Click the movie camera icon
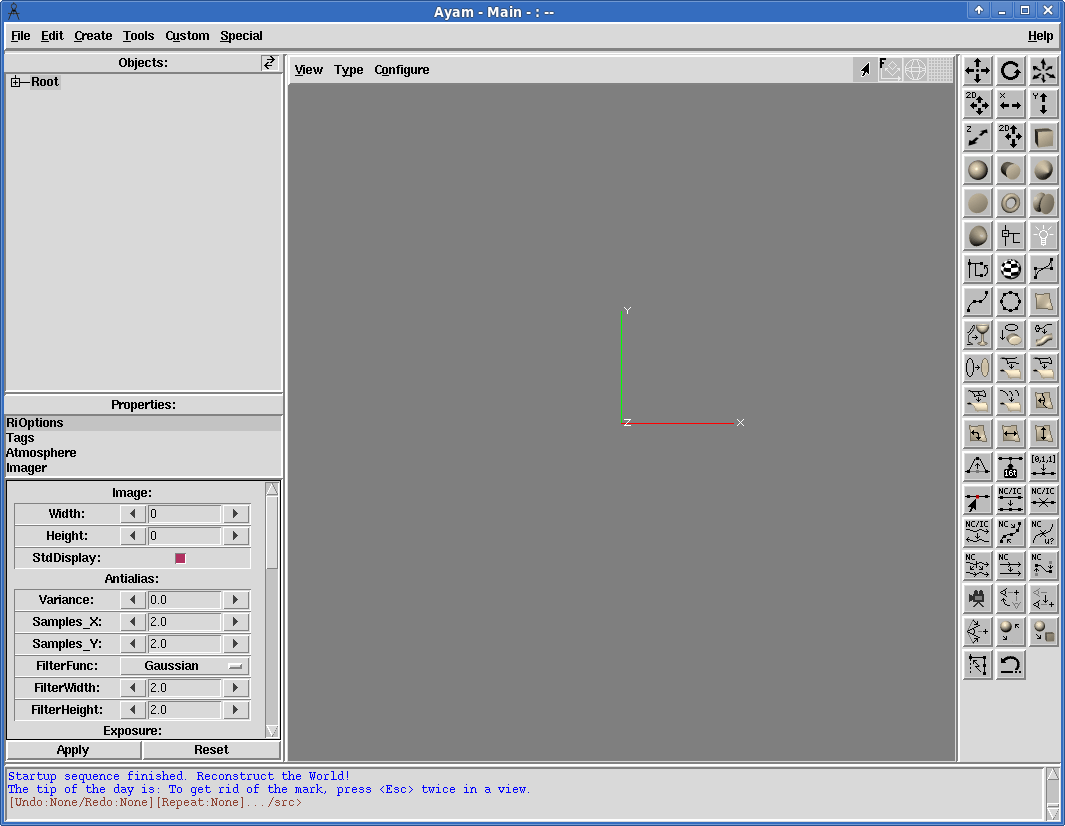This screenshot has height=826, width=1065. point(977,599)
